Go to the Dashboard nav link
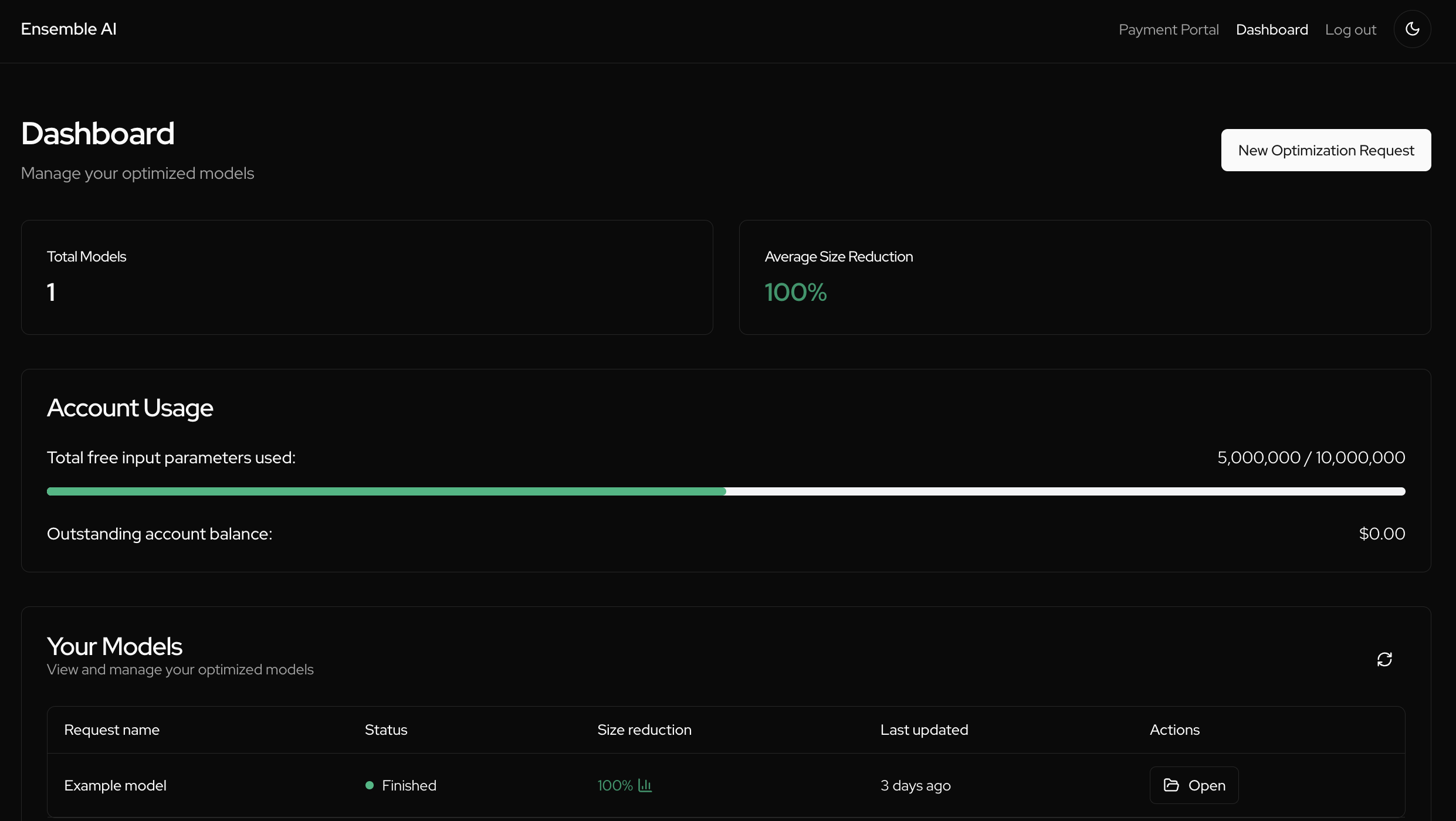This screenshot has height=821, width=1456. click(x=1271, y=30)
